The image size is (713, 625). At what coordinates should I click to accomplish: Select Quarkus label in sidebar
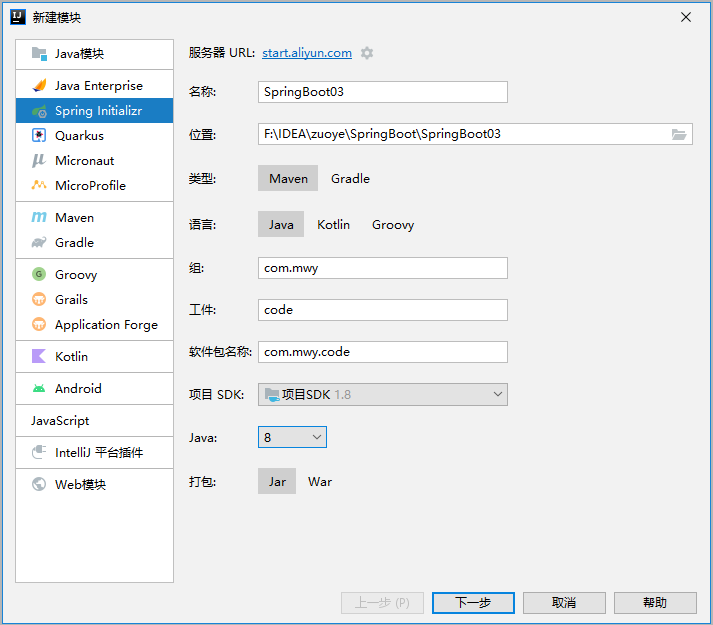(79, 136)
